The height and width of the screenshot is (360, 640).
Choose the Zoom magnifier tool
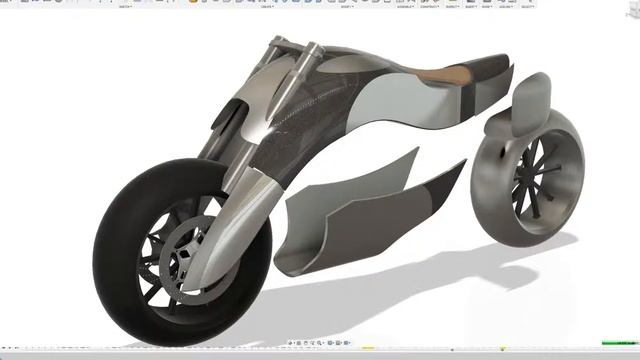[x=312, y=343]
